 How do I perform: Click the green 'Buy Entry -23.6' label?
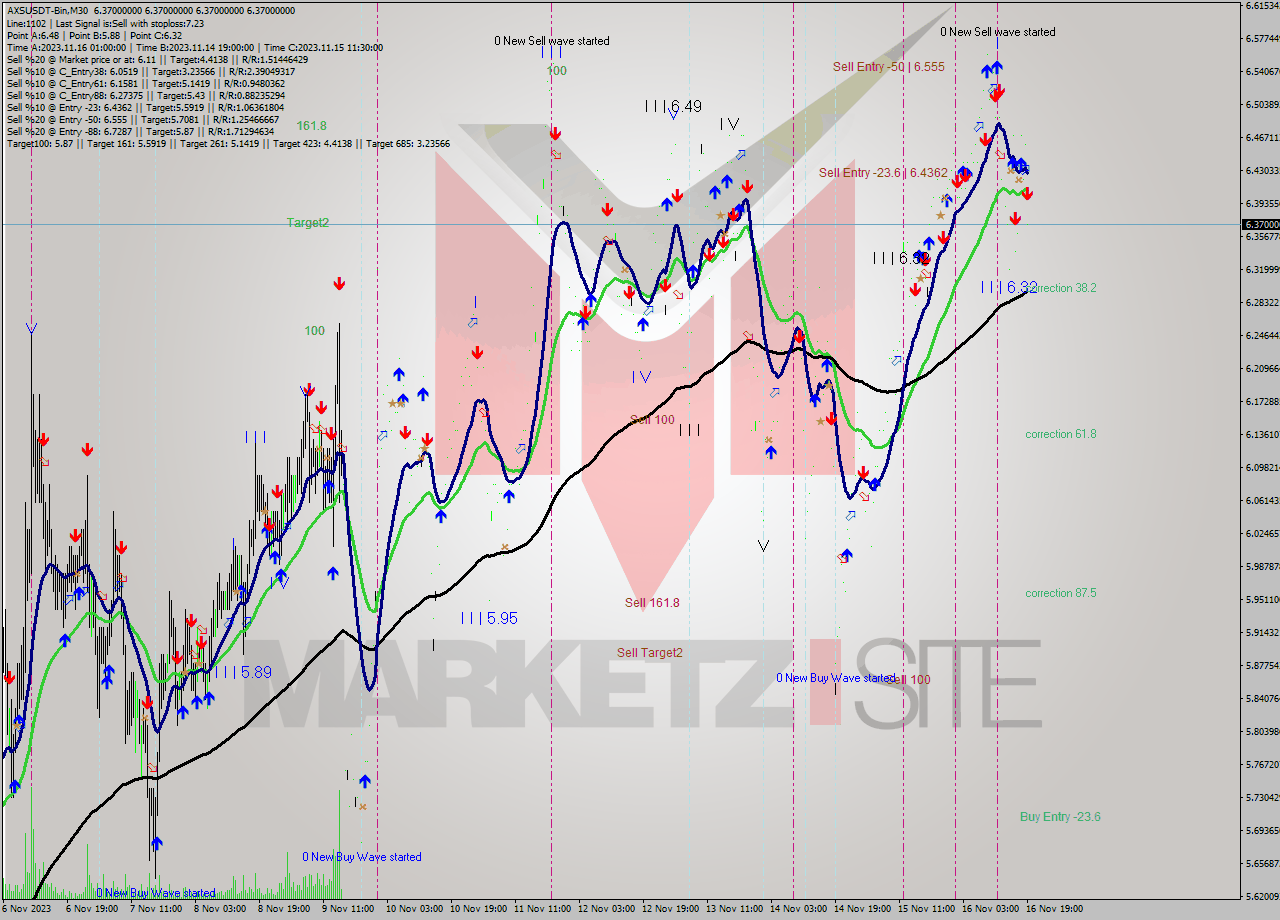click(x=1060, y=817)
